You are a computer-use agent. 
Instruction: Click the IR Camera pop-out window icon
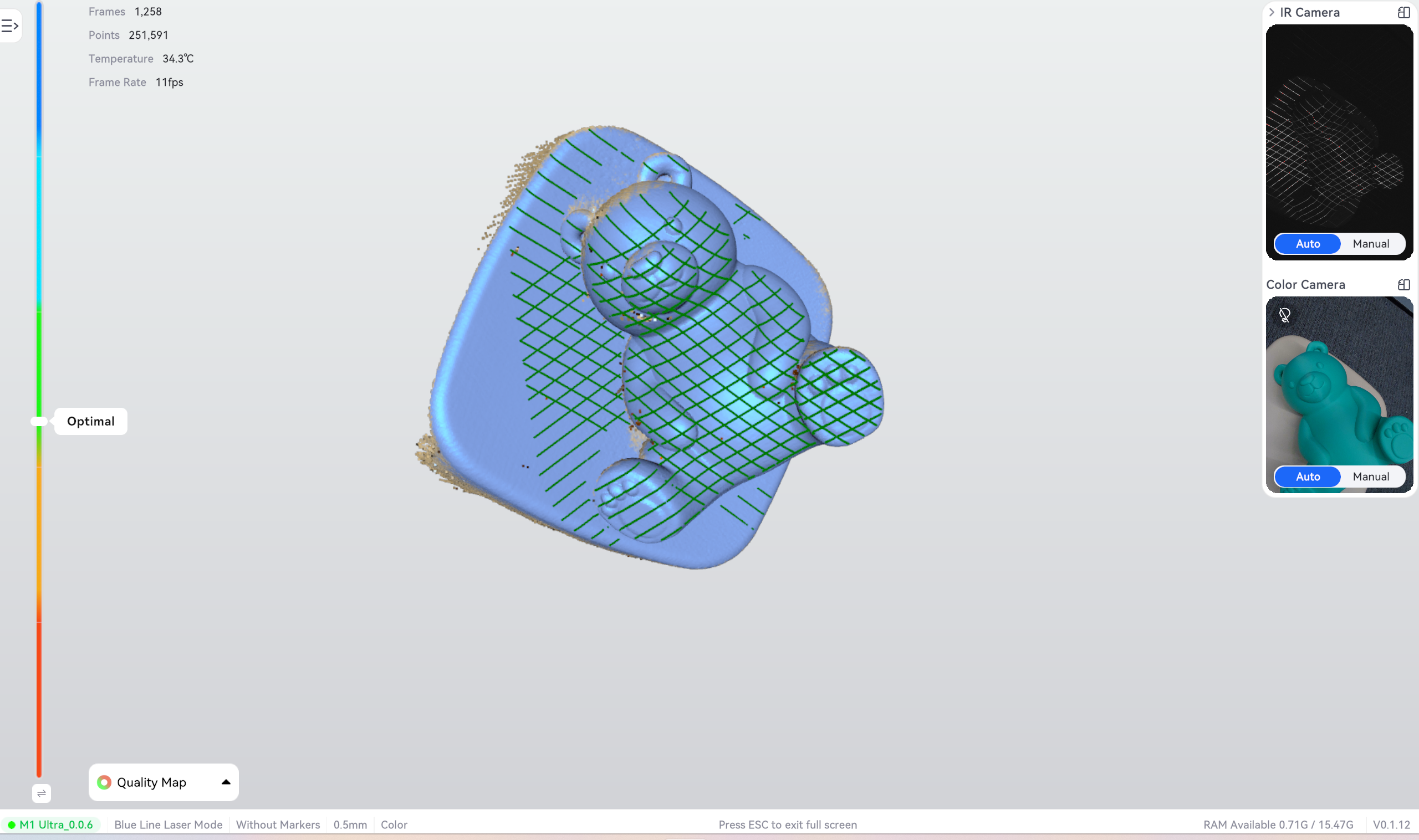pyautogui.click(x=1403, y=12)
